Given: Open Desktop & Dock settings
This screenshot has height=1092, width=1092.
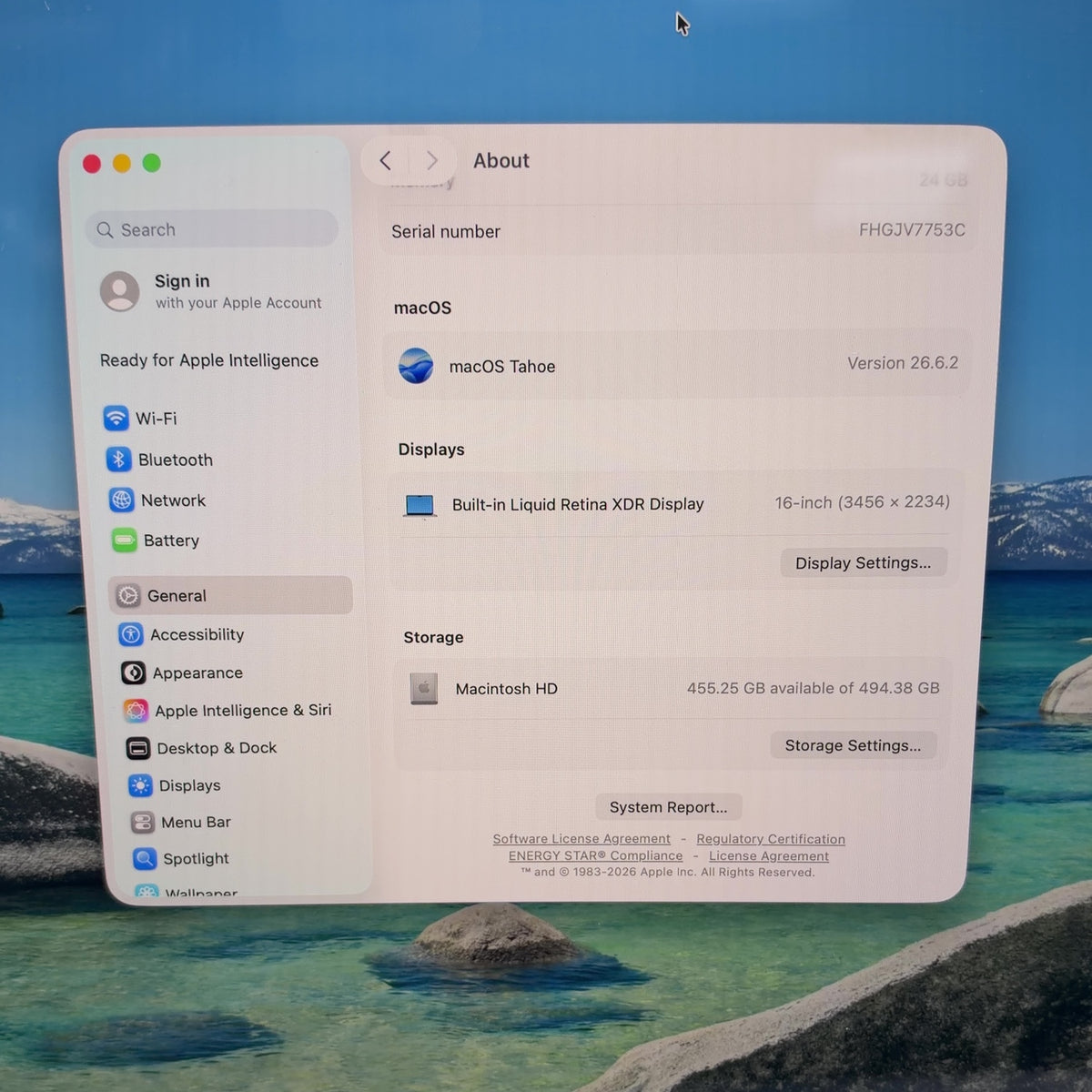Looking at the screenshot, I should [x=201, y=748].
